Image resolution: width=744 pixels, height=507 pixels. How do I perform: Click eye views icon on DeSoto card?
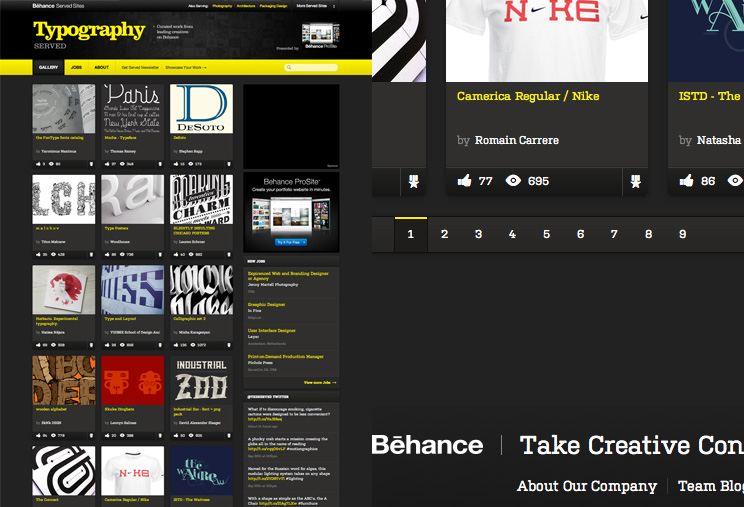point(190,164)
